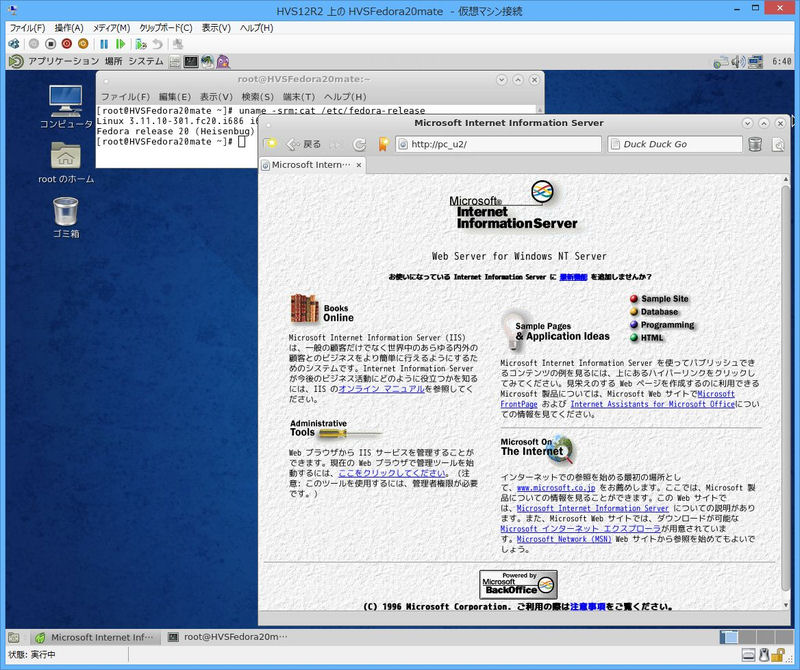Image resolution: width=800 pixels, height=670 pixels.
Task: Open the Microsoft インターネット エクスプローラ link
Action: (x=580, y=529)
